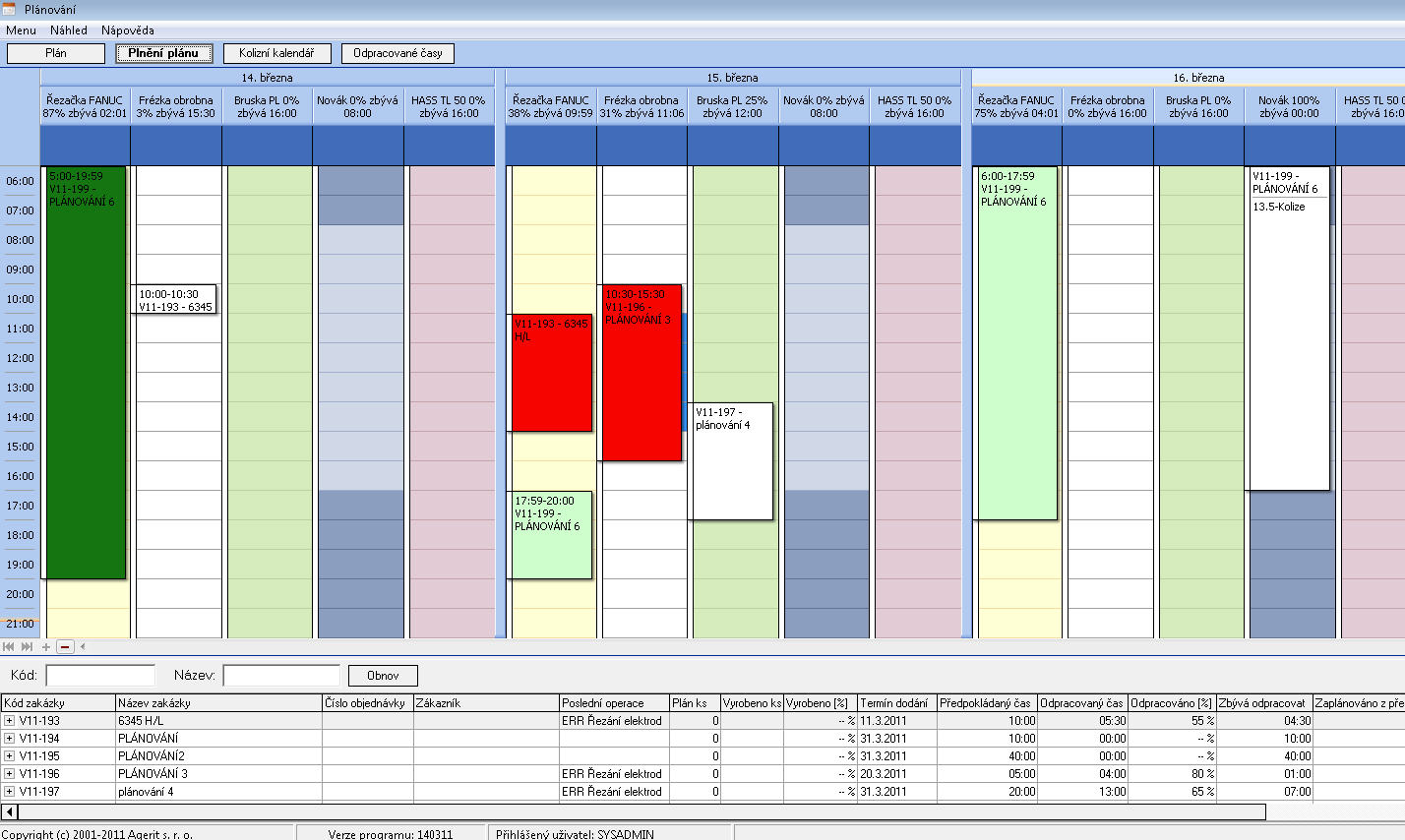Click the Kód input field

100,676
